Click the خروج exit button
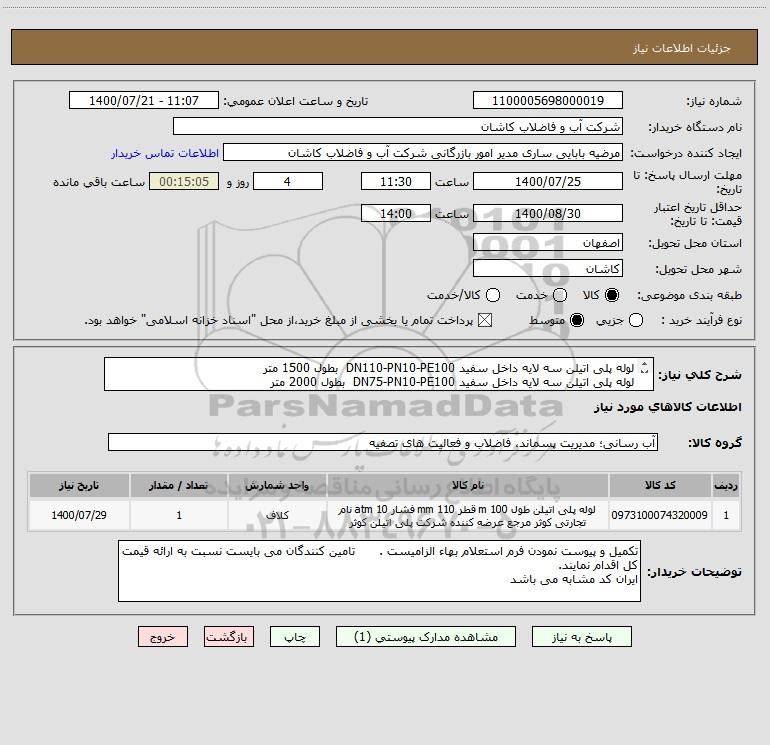The width and height of the screenshot is (770, 745). (x=163, y=637)
